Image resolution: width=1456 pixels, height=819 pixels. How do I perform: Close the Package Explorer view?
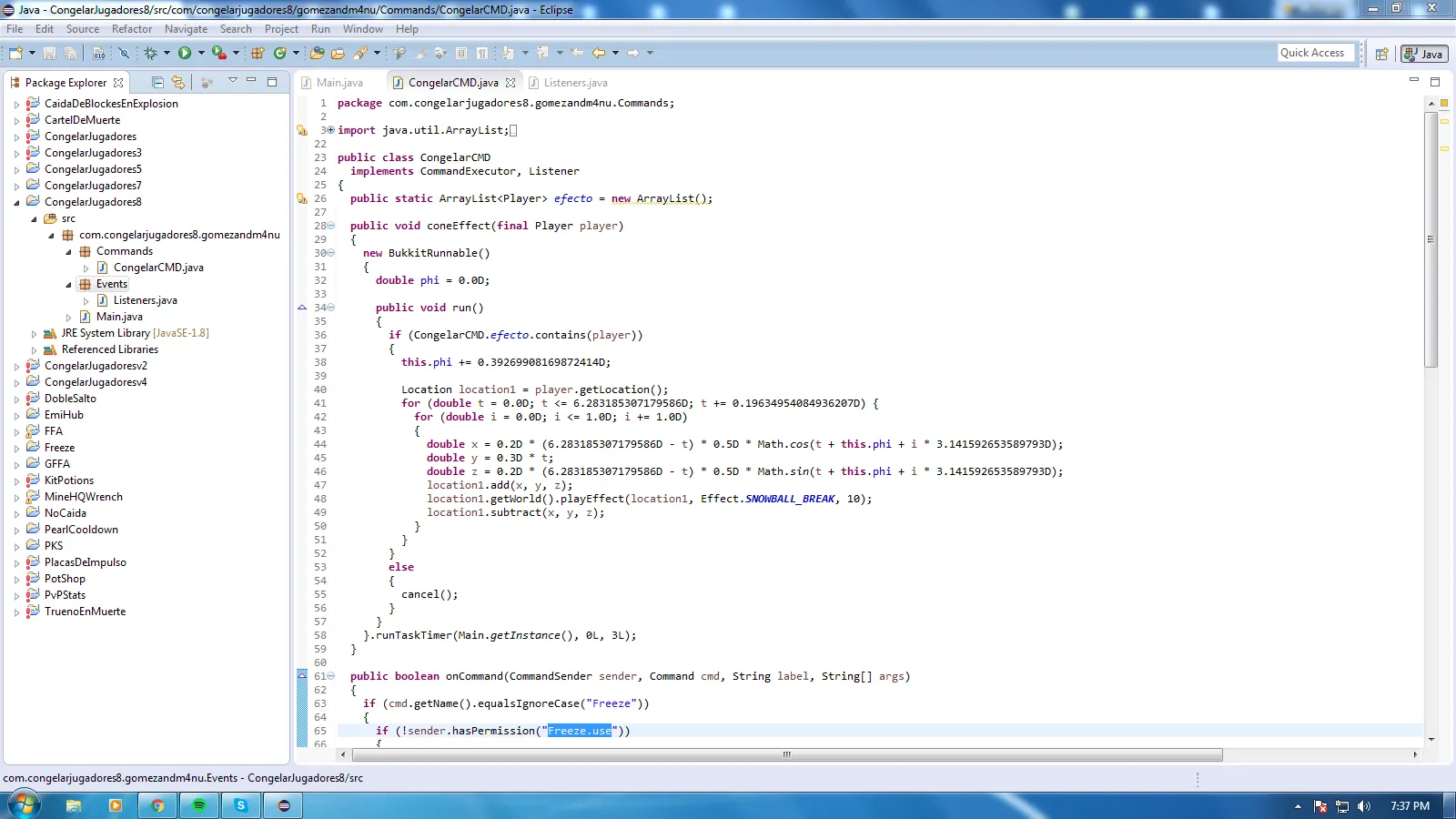118,83
